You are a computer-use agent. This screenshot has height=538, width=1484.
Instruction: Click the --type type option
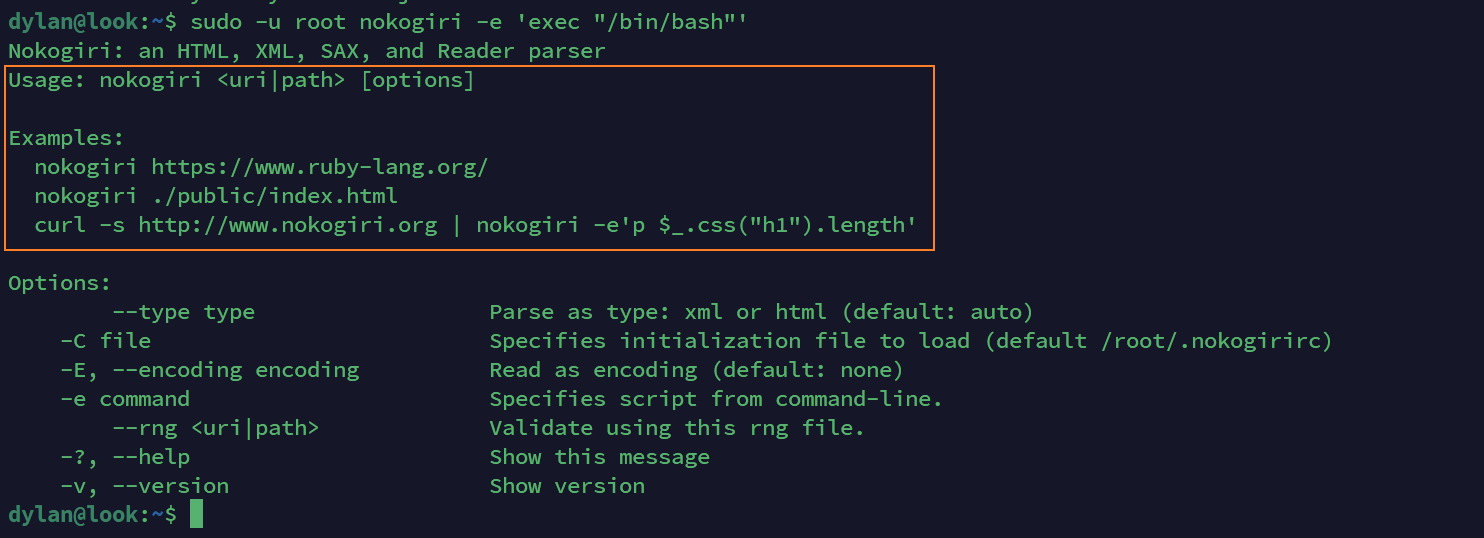pyautogui.click(x=183, y=312)
